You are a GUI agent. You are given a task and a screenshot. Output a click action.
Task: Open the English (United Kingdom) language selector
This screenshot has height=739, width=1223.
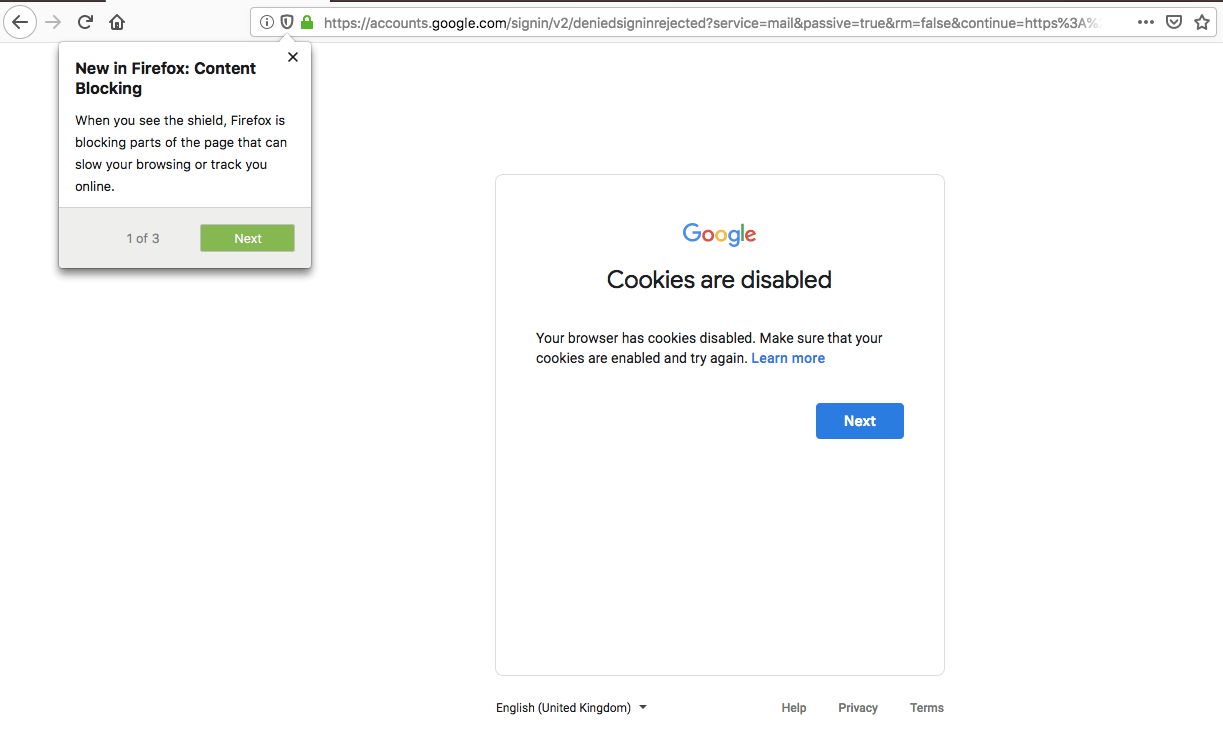(571, 707)
